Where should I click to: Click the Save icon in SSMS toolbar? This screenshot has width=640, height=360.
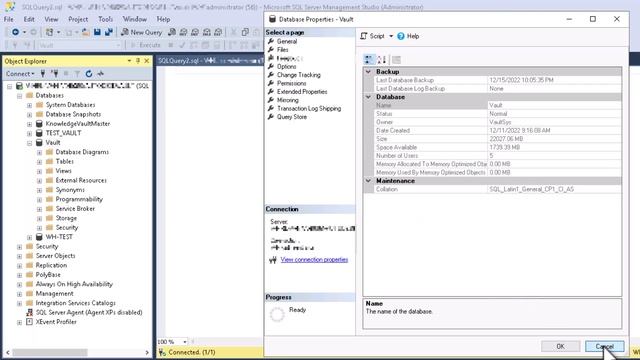click(97, 32)
